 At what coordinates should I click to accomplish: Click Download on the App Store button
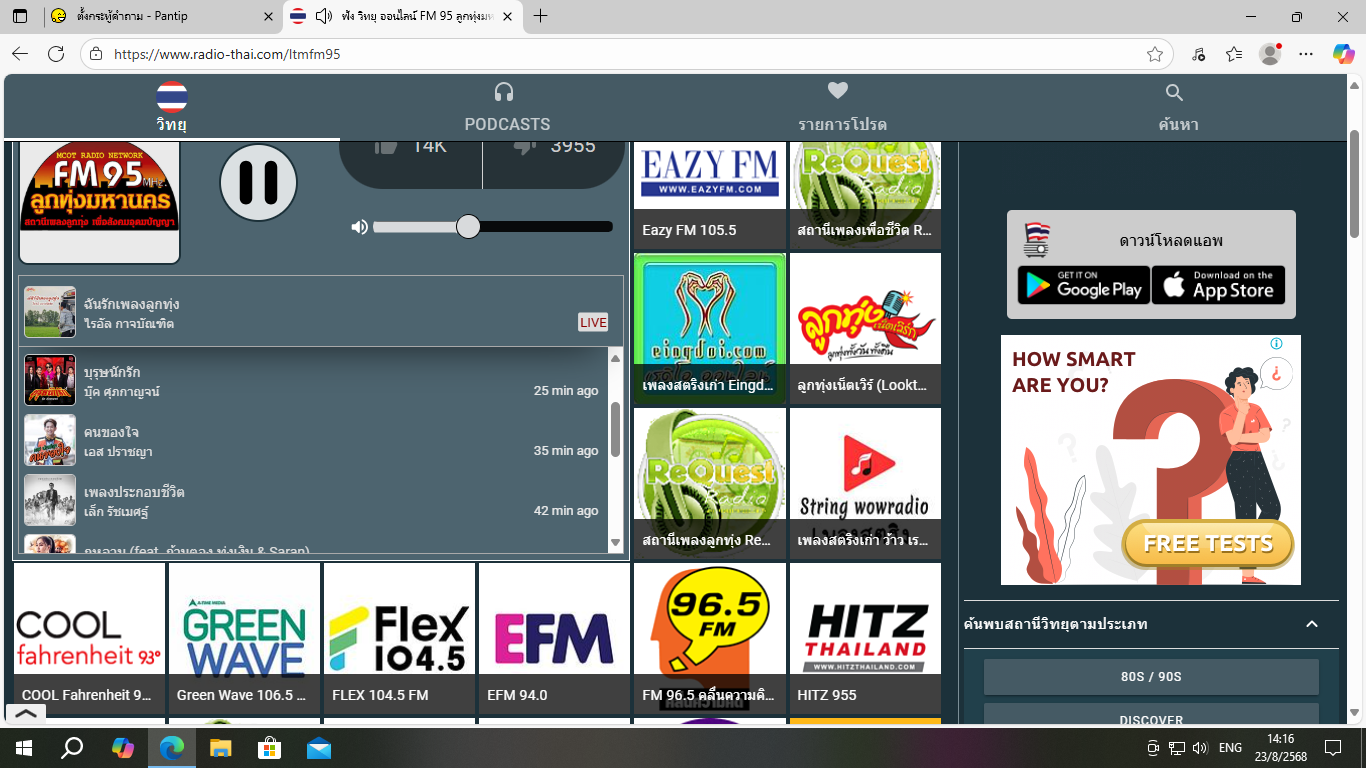pos(1218,285)
